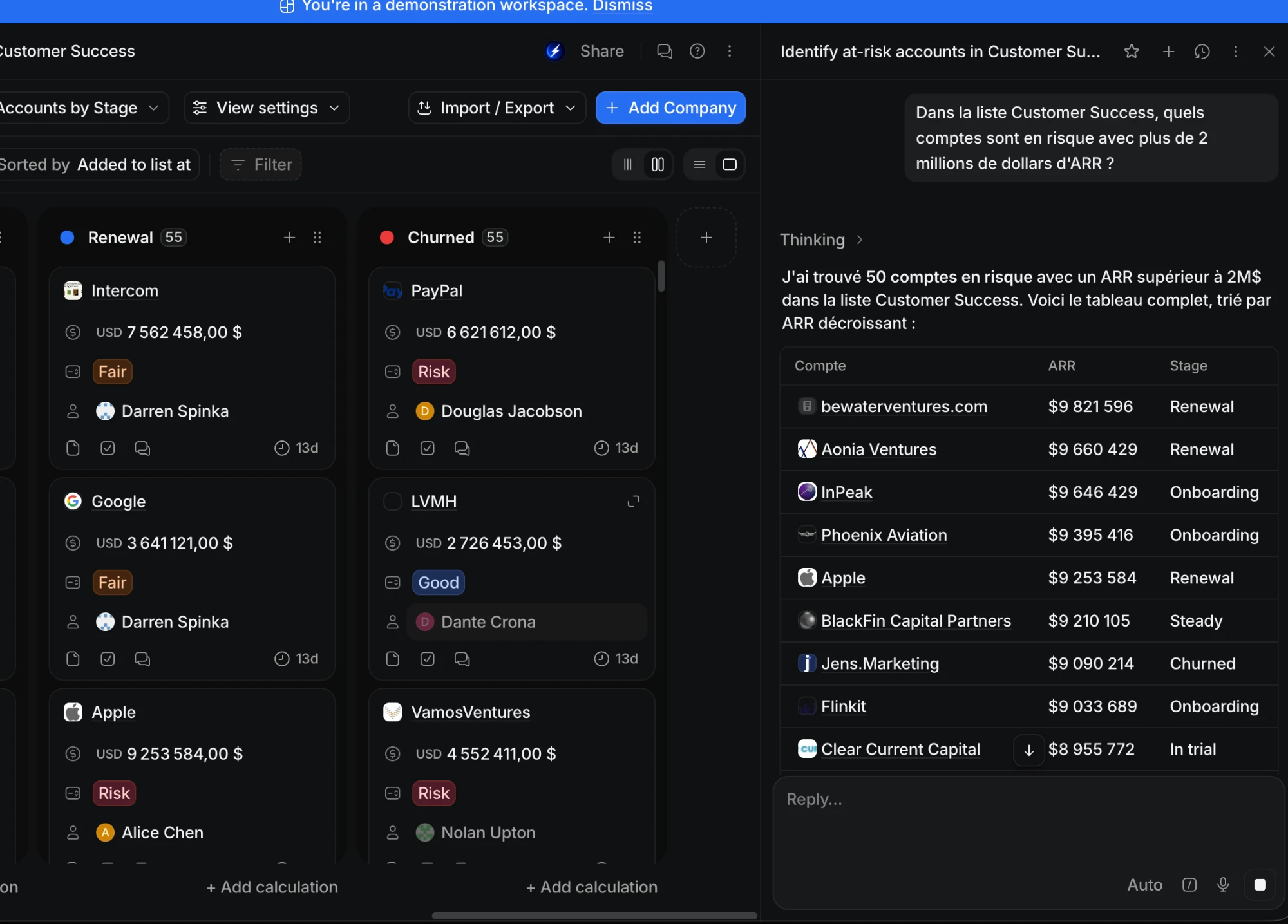This screenshot has height=924, width=1288.
Task: Switch to full card layout
Action: pos(730,165)
